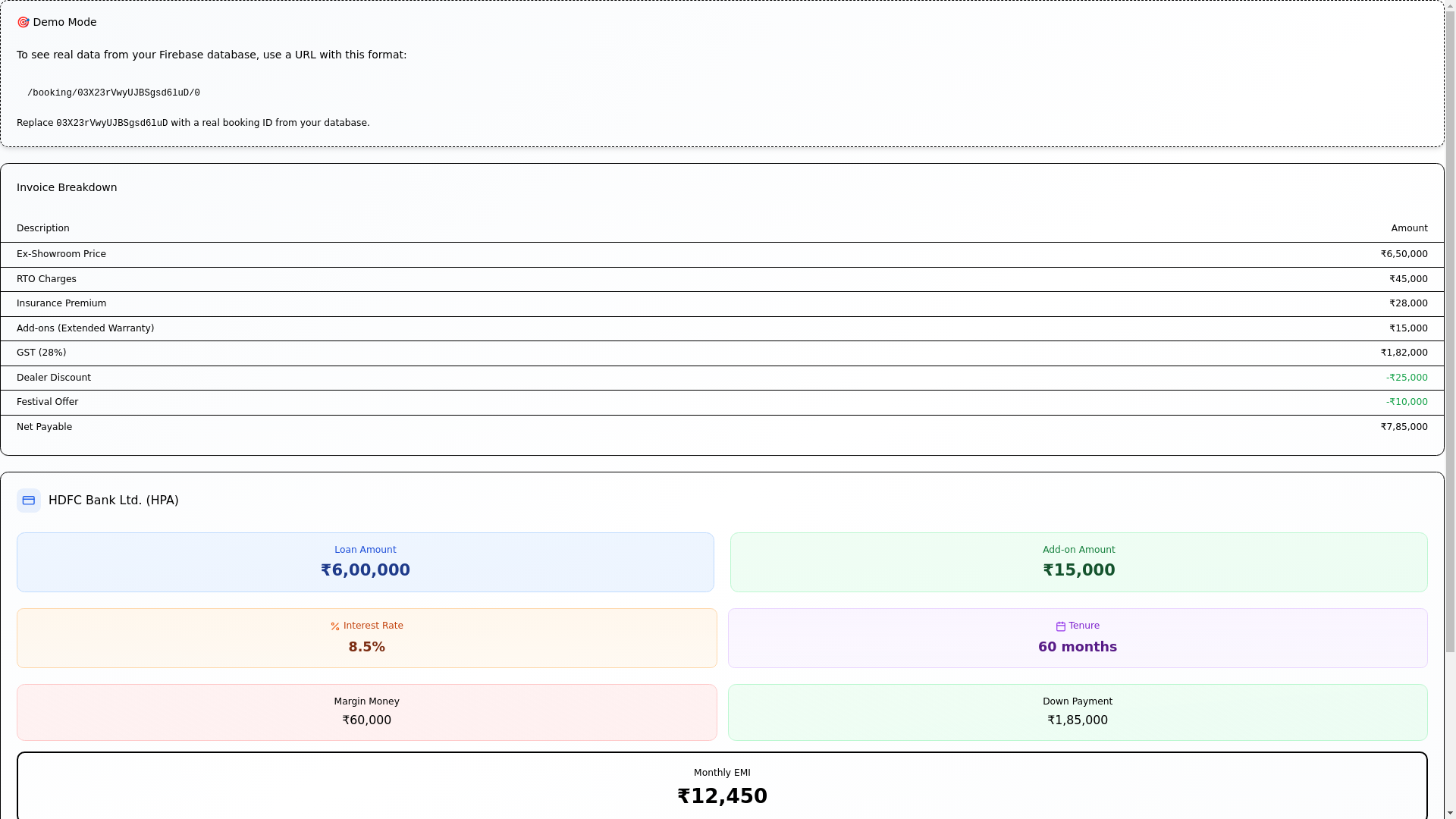Click the ₹60,000 margin money value
The height and width of the screenshot is (819, 1456).
367,720
